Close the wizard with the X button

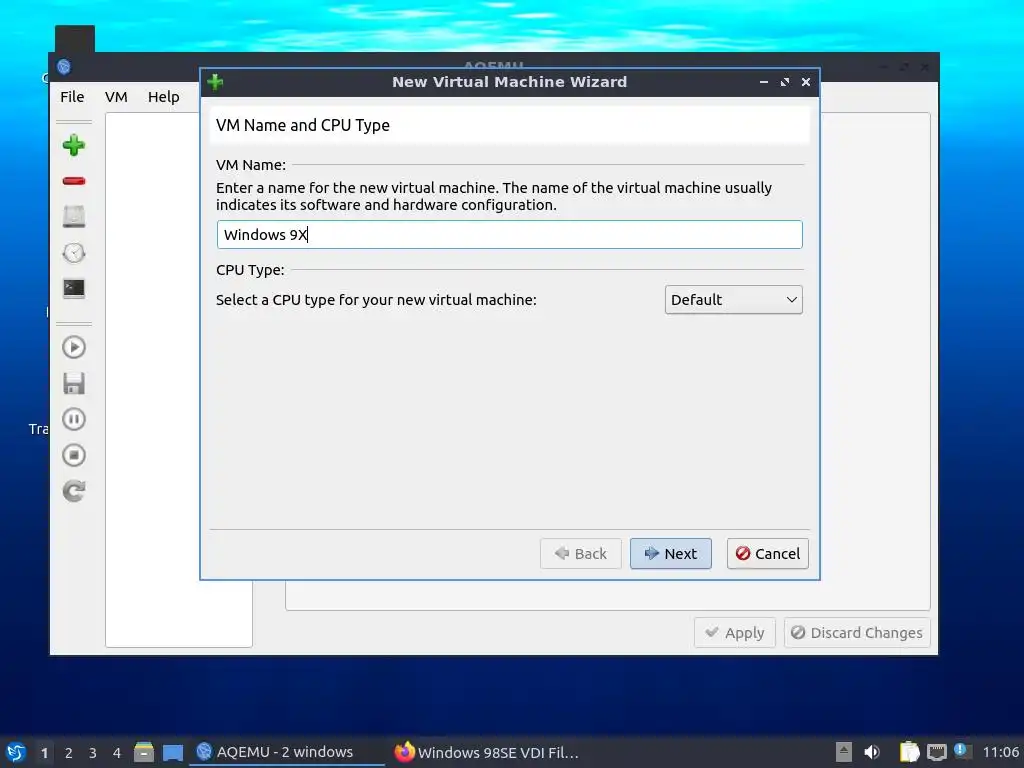tap(806, 82)
